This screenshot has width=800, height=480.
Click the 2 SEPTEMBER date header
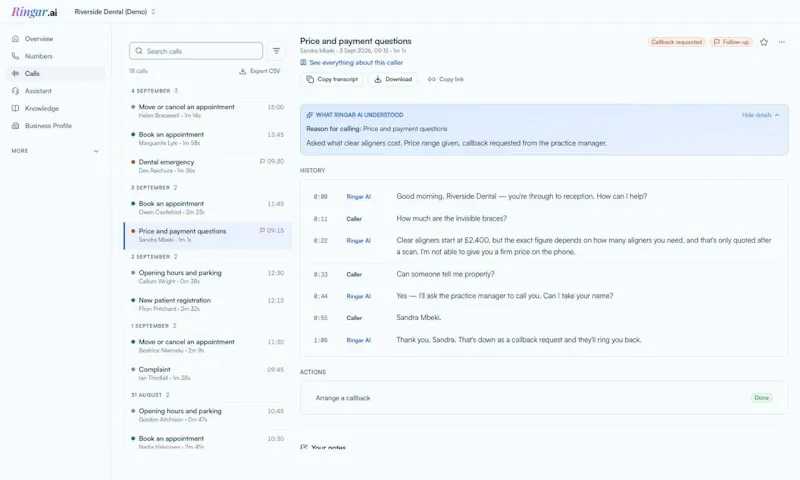click(x=154, y=257)
